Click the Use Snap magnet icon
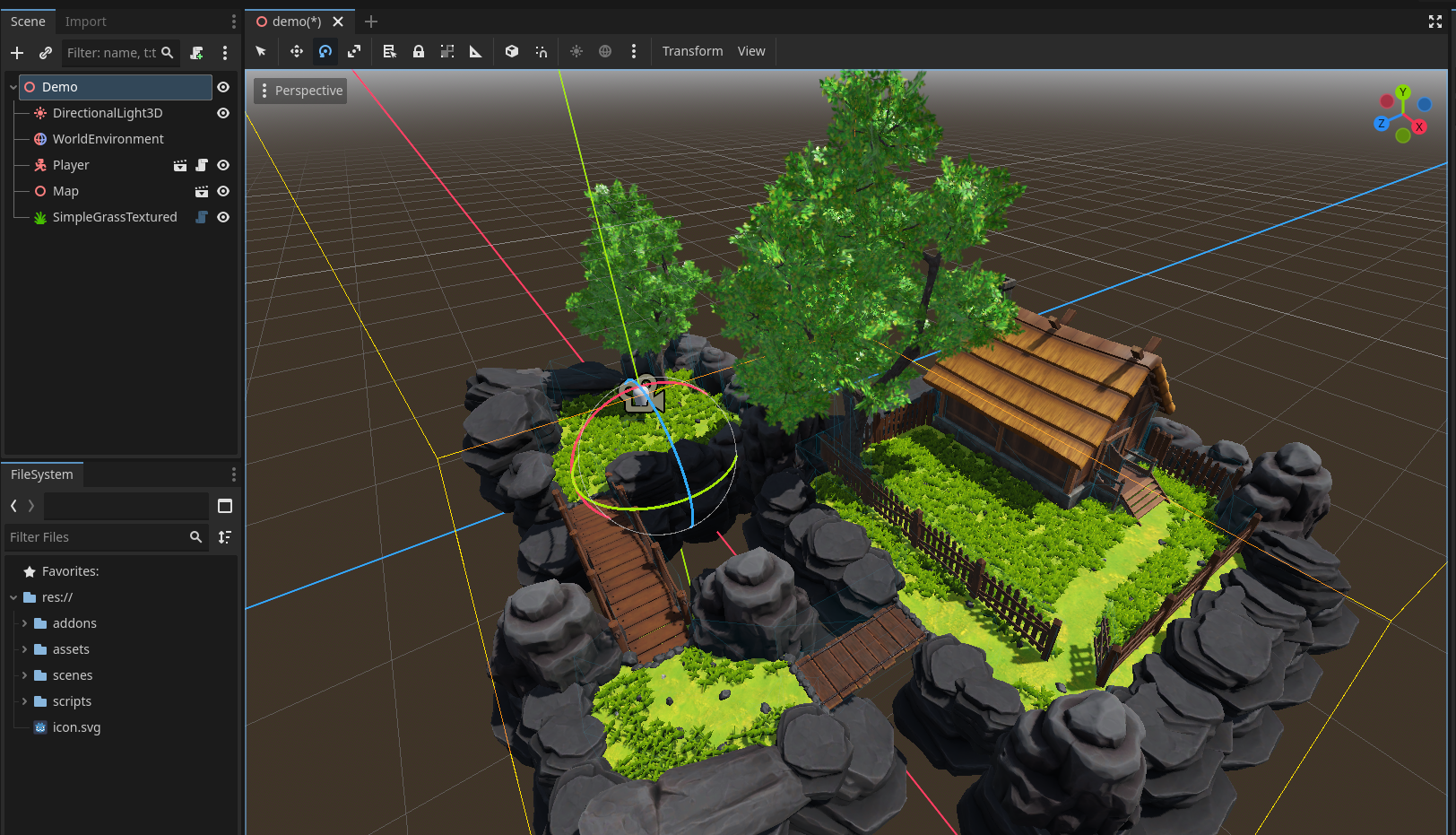This screenshot has height=835, width=1456. [x=541, y=51]
